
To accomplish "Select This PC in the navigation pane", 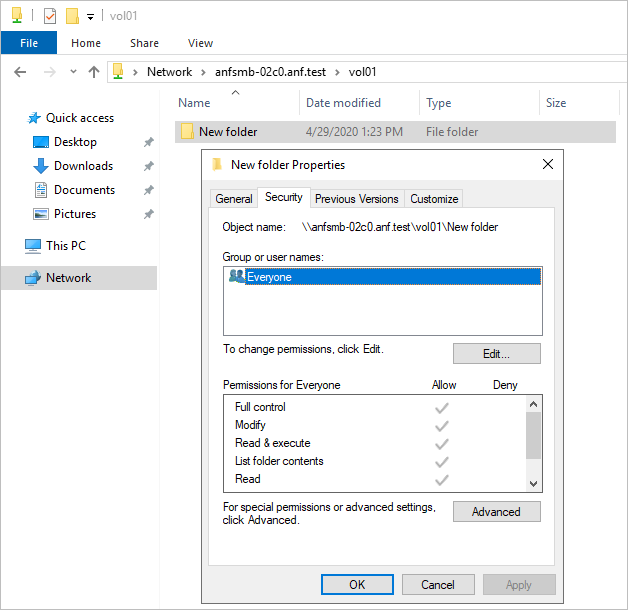I will [66, 246].
